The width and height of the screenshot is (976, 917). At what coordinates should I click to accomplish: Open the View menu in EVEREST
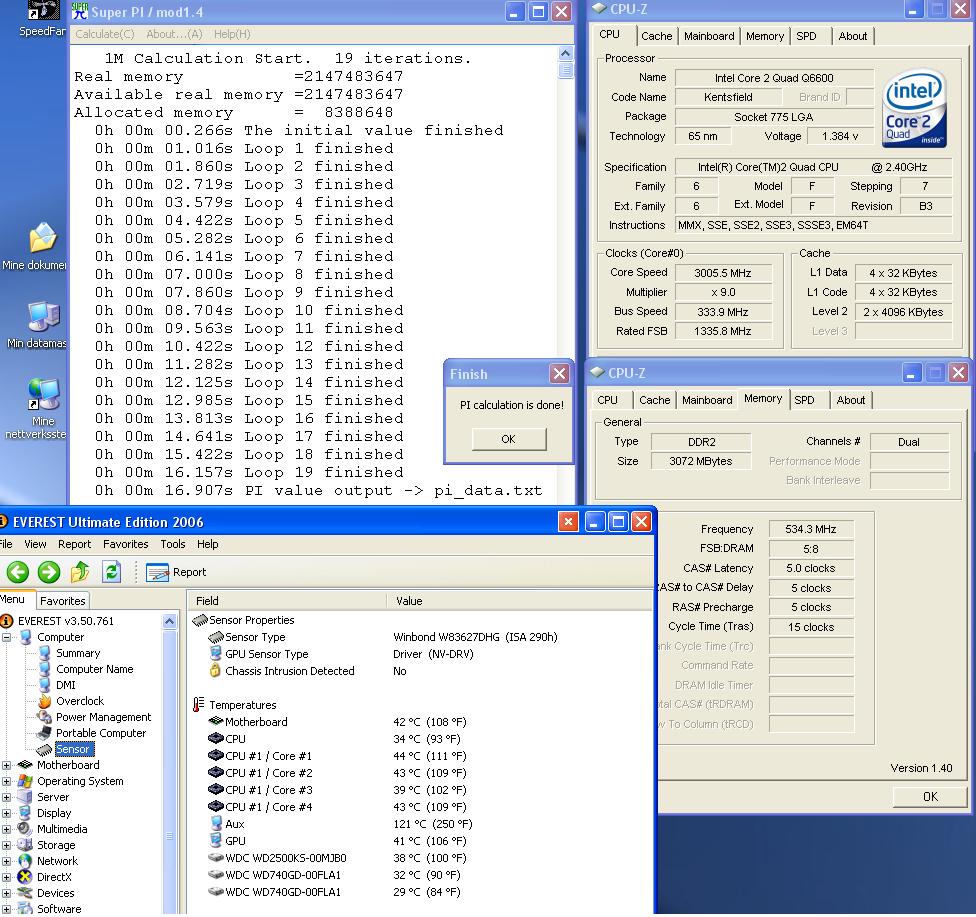[35, 544]
